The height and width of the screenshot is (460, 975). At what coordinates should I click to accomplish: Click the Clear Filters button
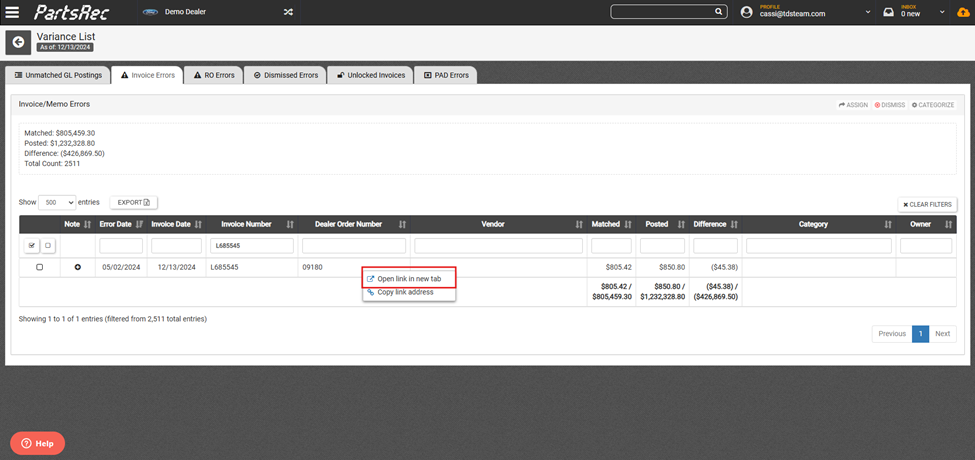pyautogui.click(x=927, y=204)
